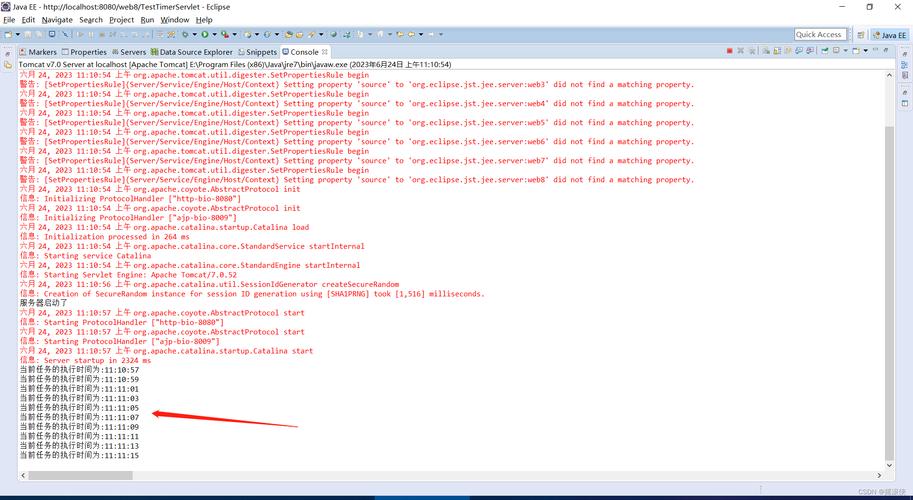The image size is (913, 500).
Task: Open the Edit menu
Action: coord(28,20)
